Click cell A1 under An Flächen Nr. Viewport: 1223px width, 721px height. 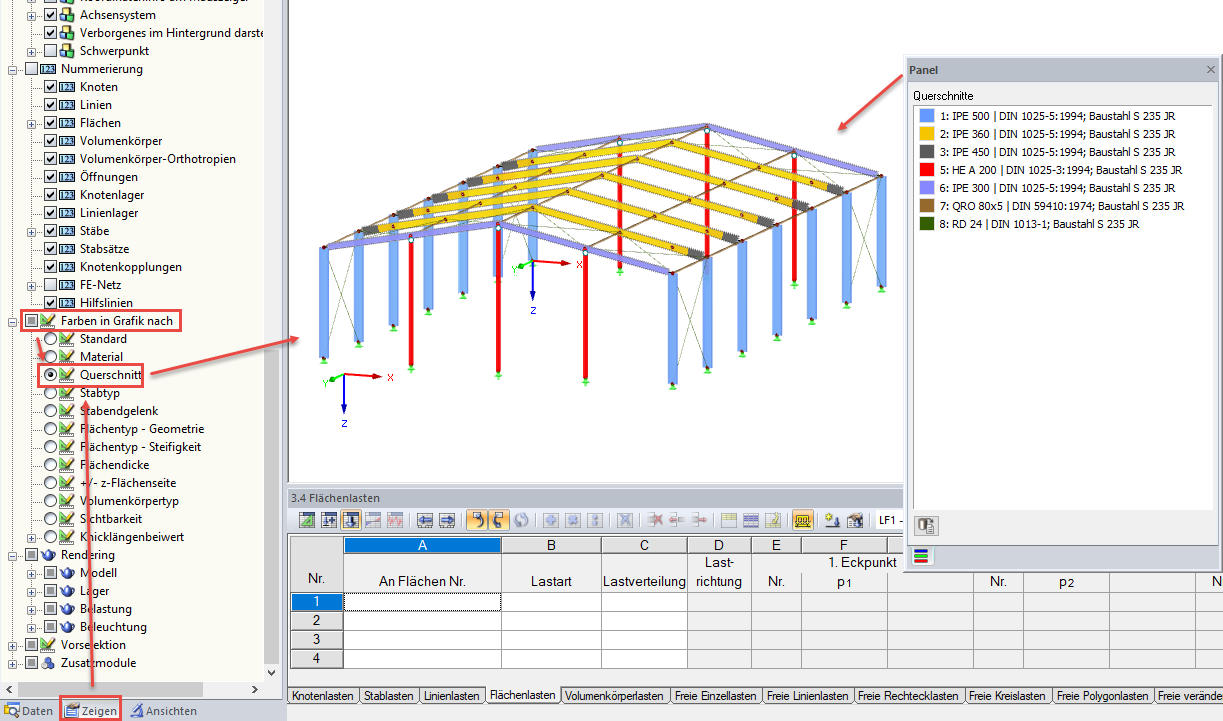pyautogui.click(x=422, y=602)
